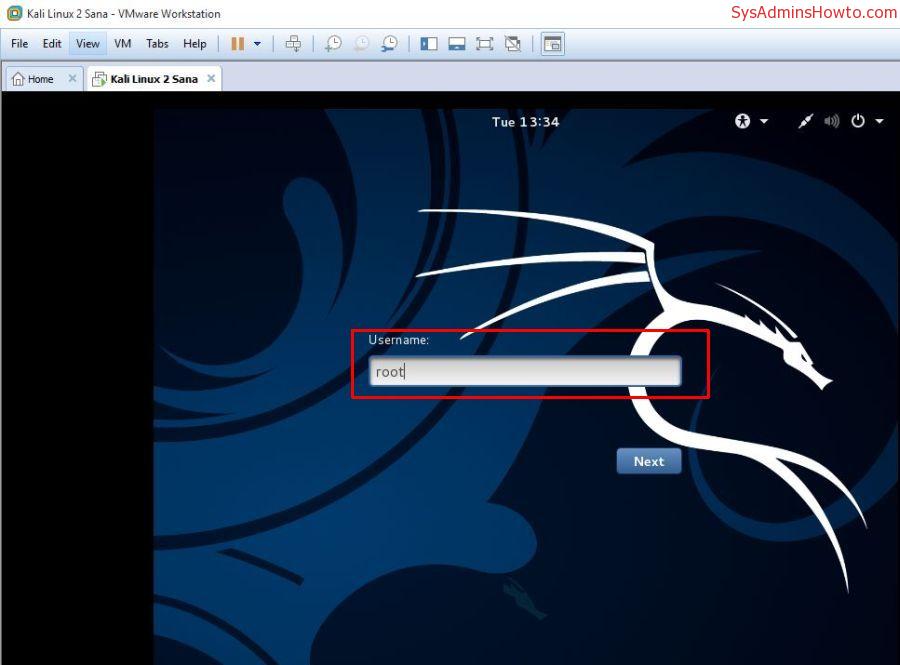Open the View menu
This screenshot has width=900, height=665.
click(88, 44)
